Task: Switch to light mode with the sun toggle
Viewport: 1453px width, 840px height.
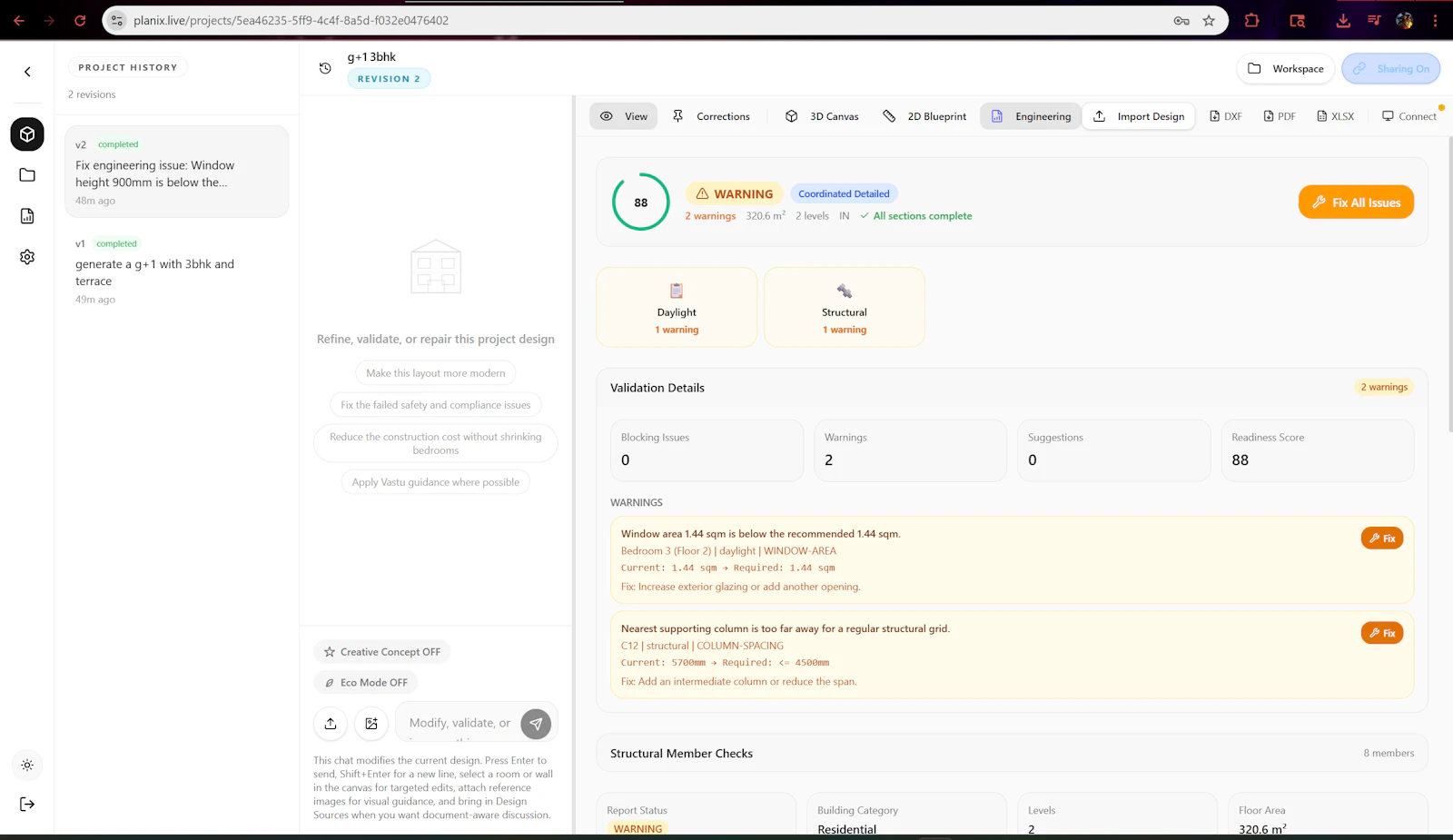Action: [x=26, y=765]
